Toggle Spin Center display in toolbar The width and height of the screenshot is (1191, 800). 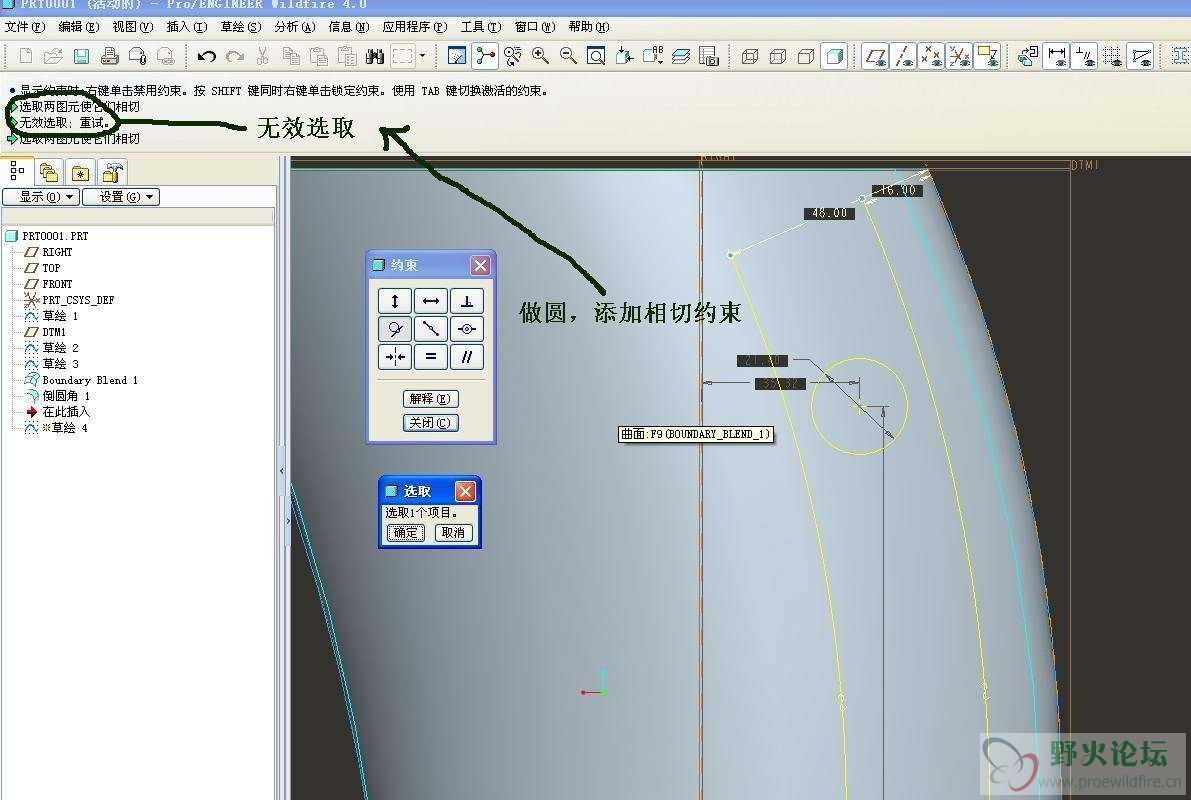pyautogui.click(x=485, y=56)
